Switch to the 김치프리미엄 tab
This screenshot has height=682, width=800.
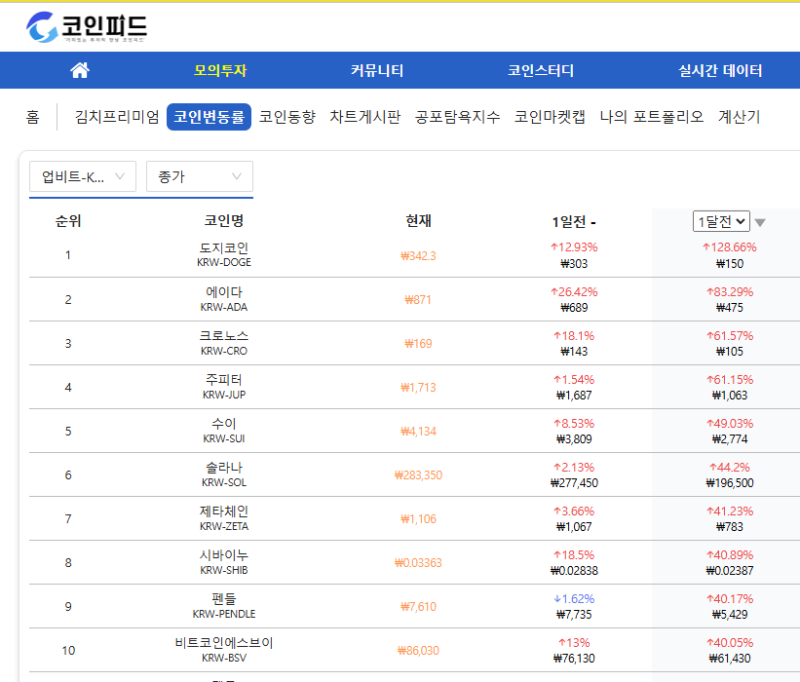coord(117,117)
